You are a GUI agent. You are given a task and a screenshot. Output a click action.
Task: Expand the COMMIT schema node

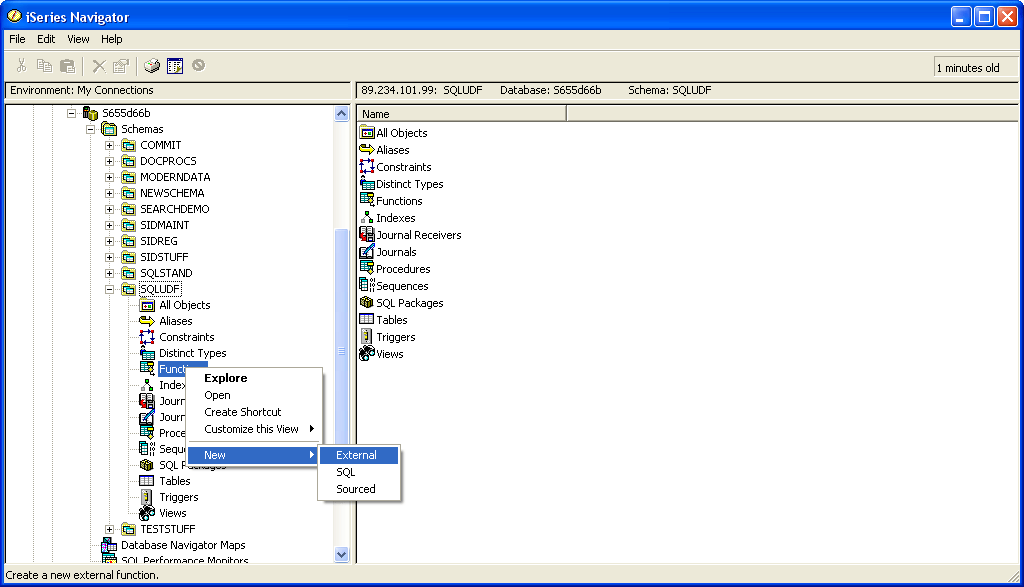110,145
